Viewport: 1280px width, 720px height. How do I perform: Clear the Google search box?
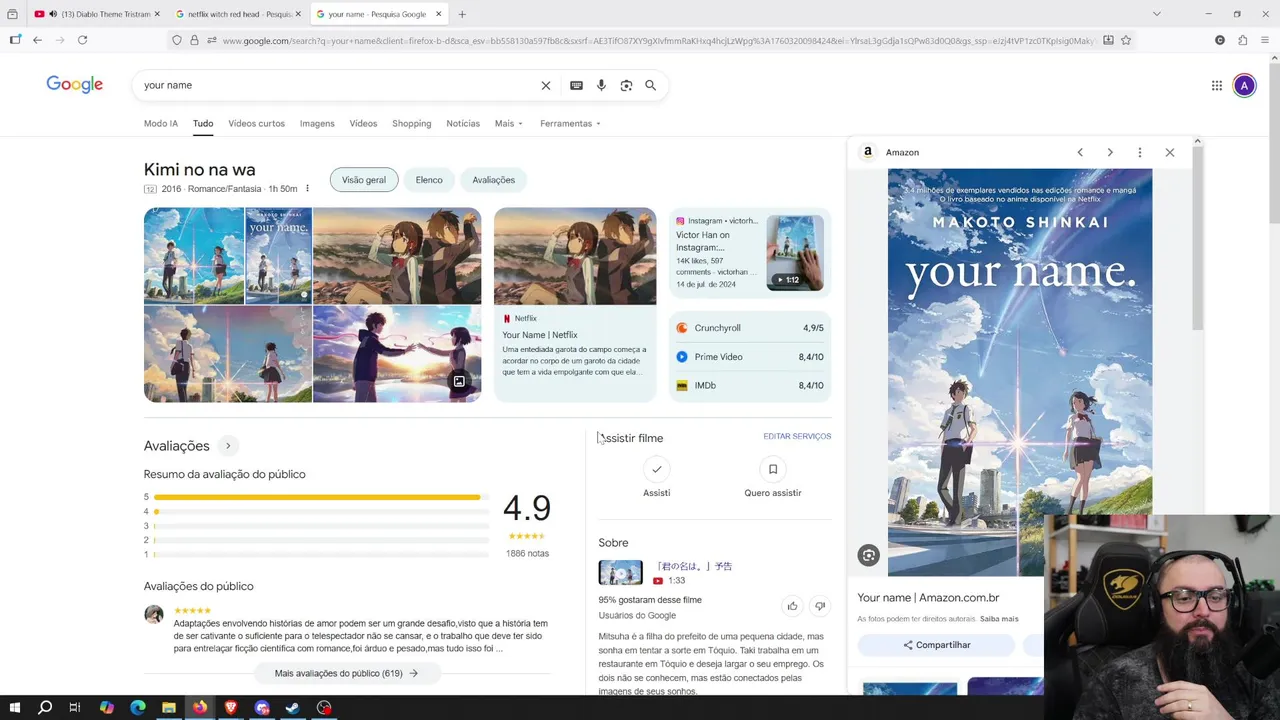tap(546, 85)
